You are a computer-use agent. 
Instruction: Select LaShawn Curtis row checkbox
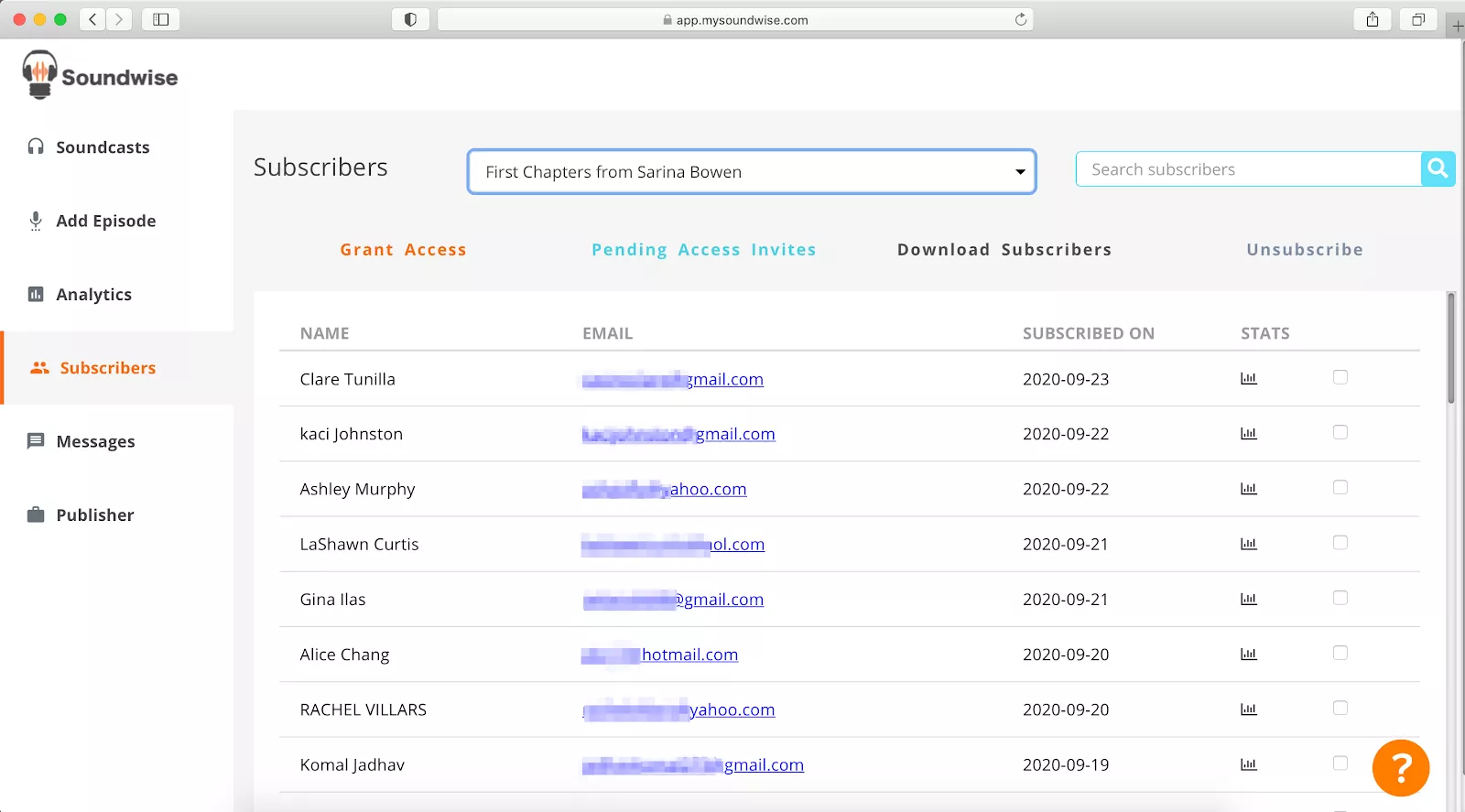pyautogui.click(x=1340, y=543)
